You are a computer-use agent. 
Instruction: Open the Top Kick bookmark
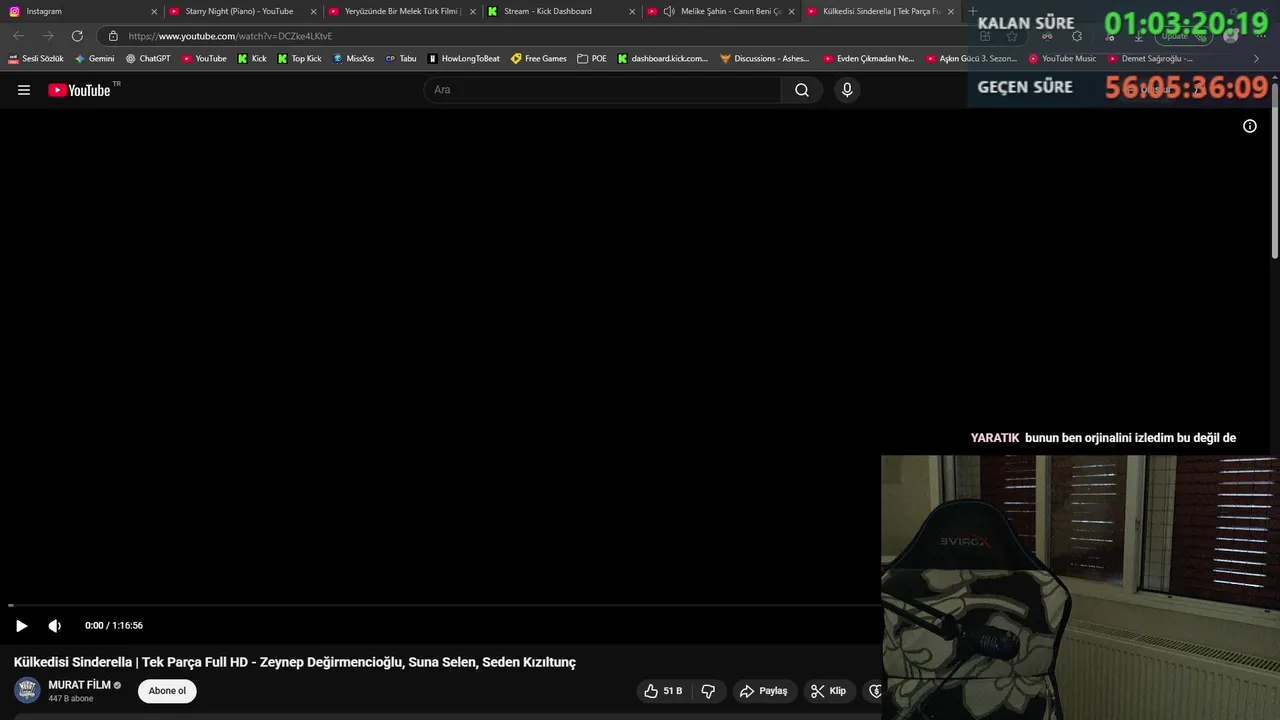[x=300, y=59]
